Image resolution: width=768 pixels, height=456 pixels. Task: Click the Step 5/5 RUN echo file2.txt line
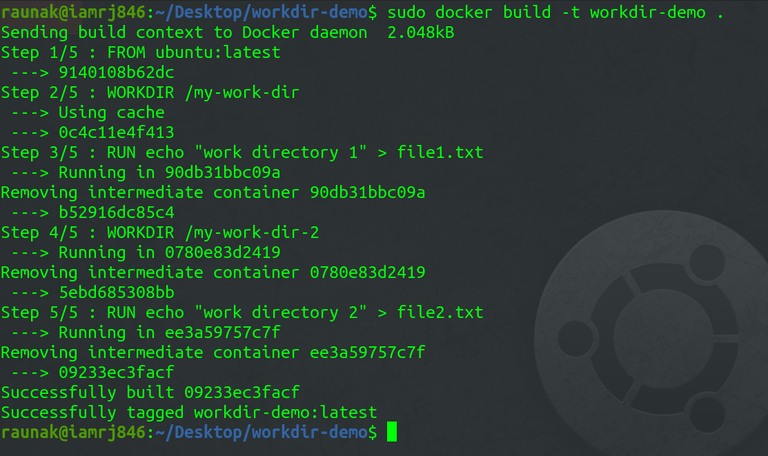pyautogui.click(x=242, y=313)
